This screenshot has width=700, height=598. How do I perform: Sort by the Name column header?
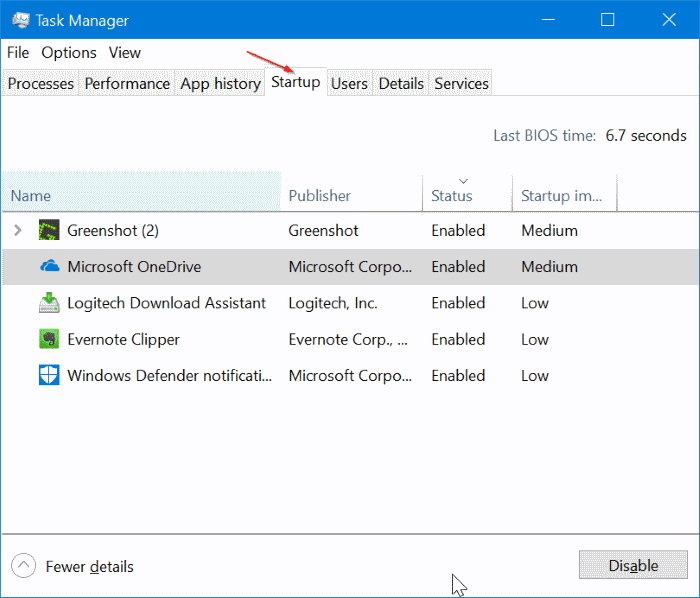click(142, 193)
